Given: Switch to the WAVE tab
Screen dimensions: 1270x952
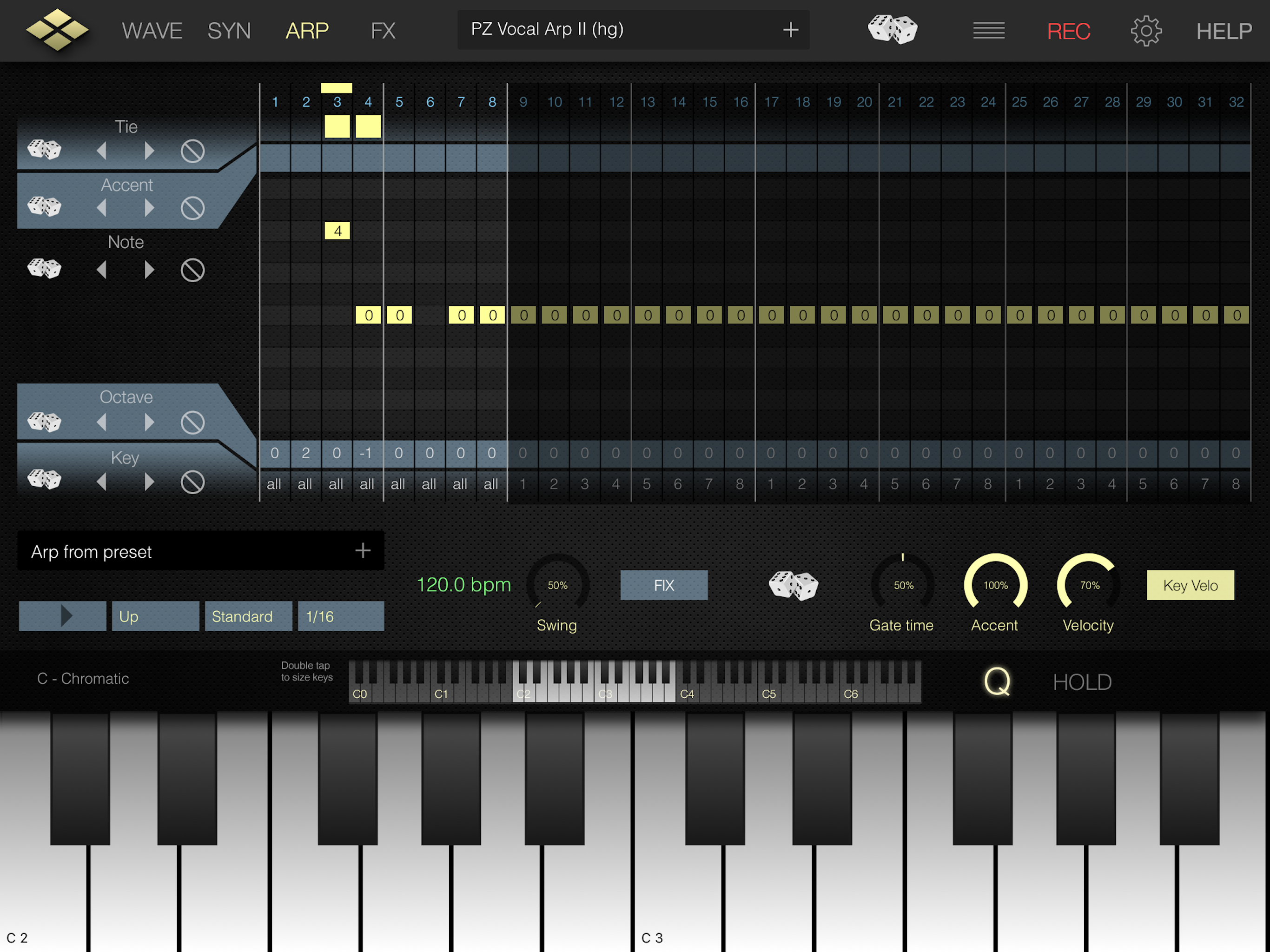Looking at the screenshot, I should [152, 30].
